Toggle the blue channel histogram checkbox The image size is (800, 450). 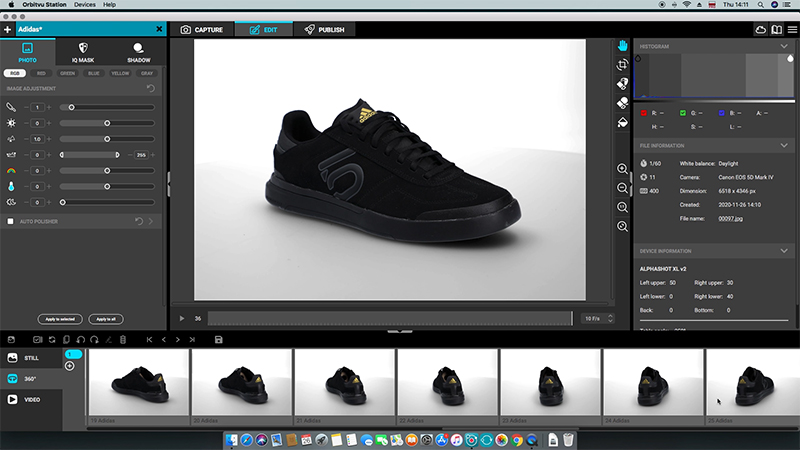(721, 113)
